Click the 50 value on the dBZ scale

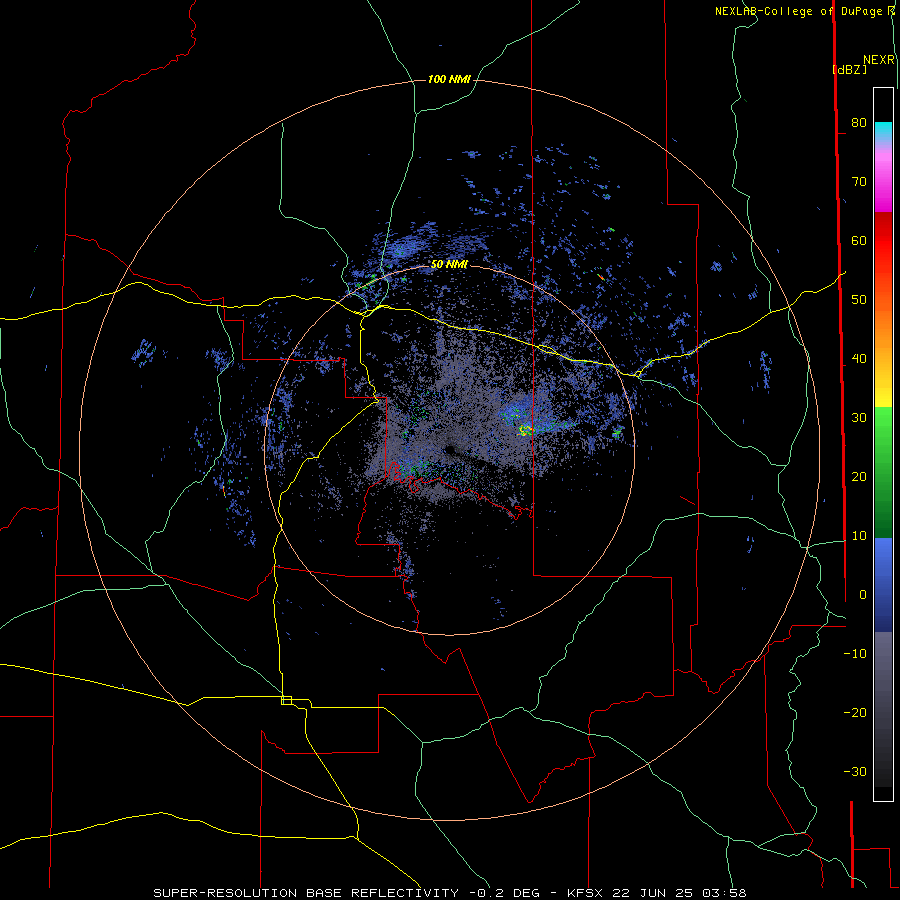(x=859, y=300)
